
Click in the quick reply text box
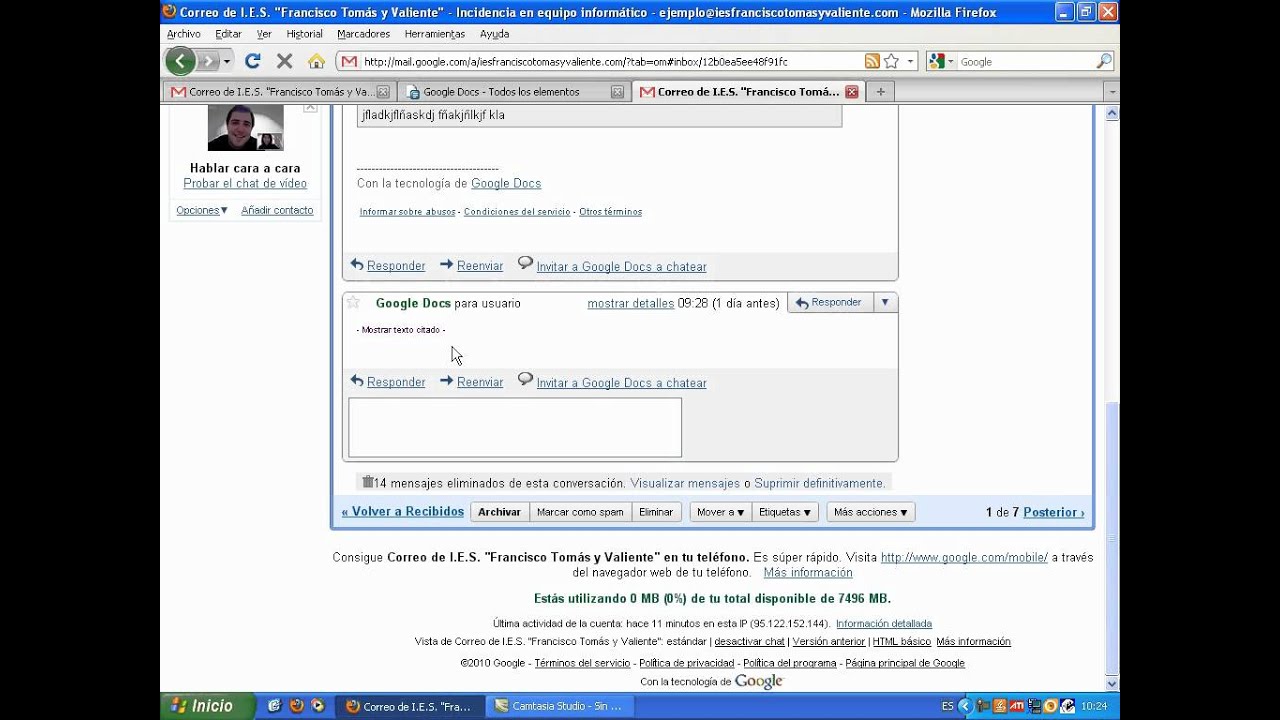(515, 427)
